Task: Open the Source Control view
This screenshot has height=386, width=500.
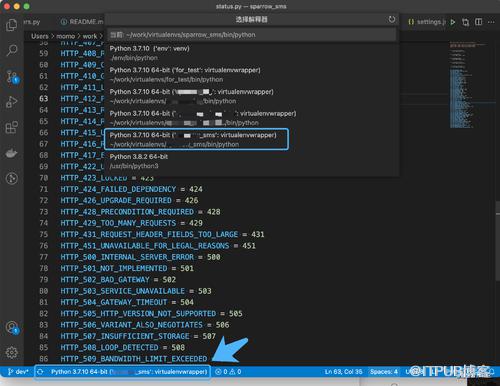Action: 12,76
